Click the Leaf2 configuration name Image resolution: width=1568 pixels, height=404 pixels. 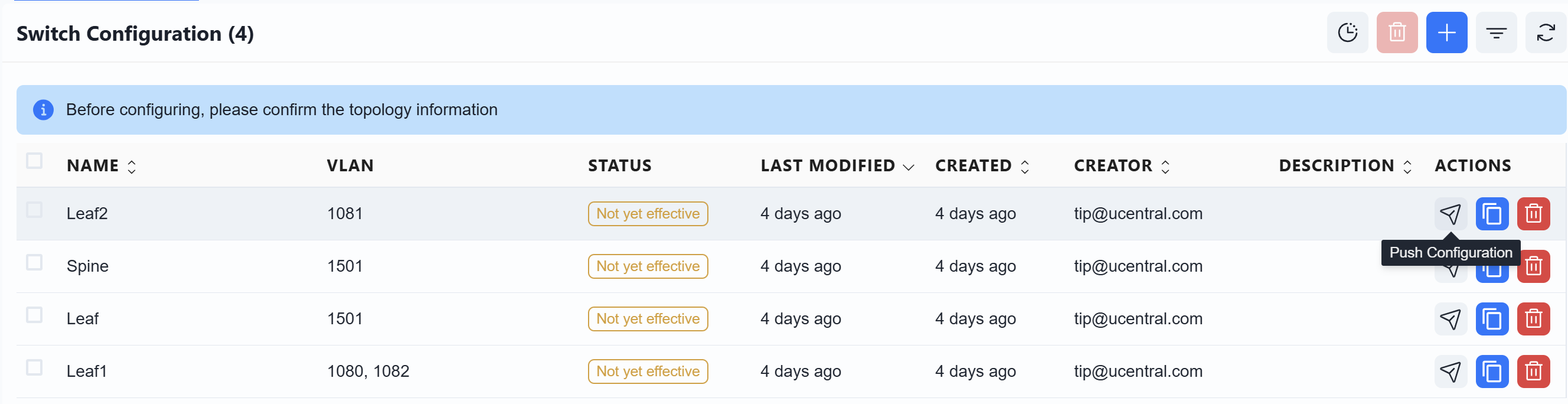click(87, 214)
